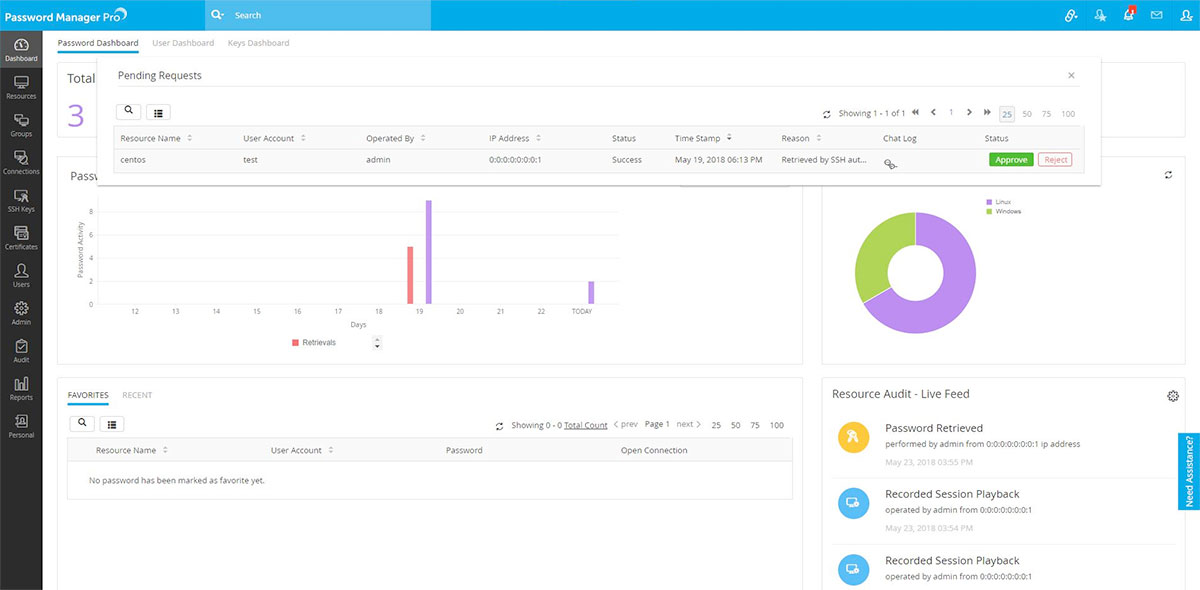This screenshot has height=590, width=1200.
Task: Open column chooser in Favorites table
Action: pos(111,424)
